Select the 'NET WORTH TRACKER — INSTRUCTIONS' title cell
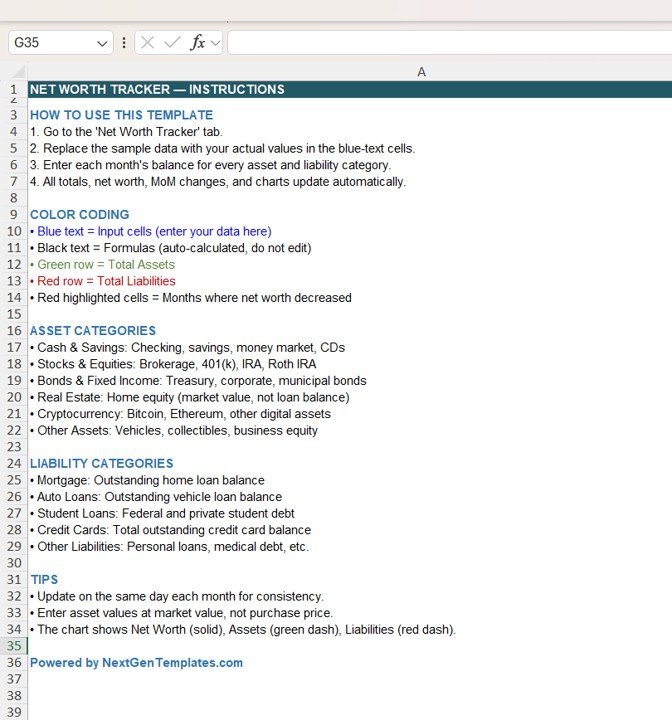Viewport: 672px width, 720px height. click(157, 89)
